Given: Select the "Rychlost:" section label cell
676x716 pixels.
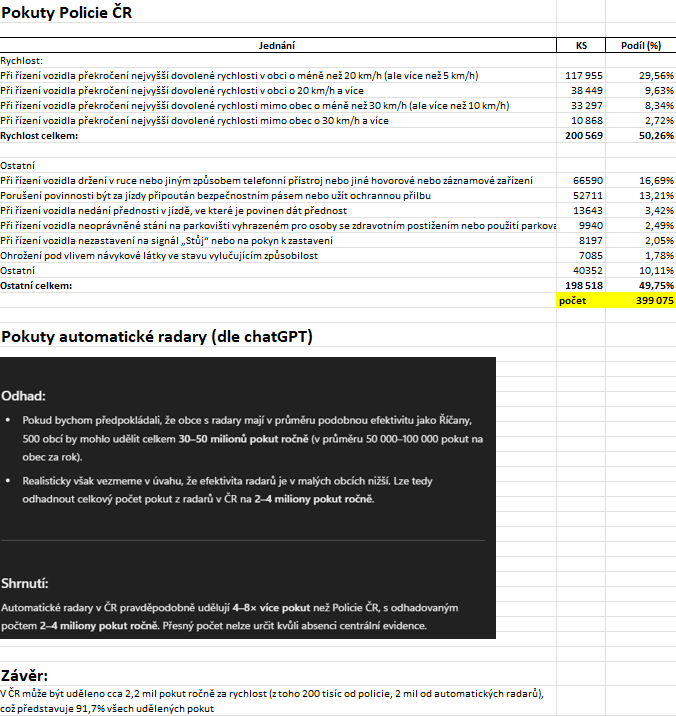Looking at the screenshot, I should click(21, 61).
